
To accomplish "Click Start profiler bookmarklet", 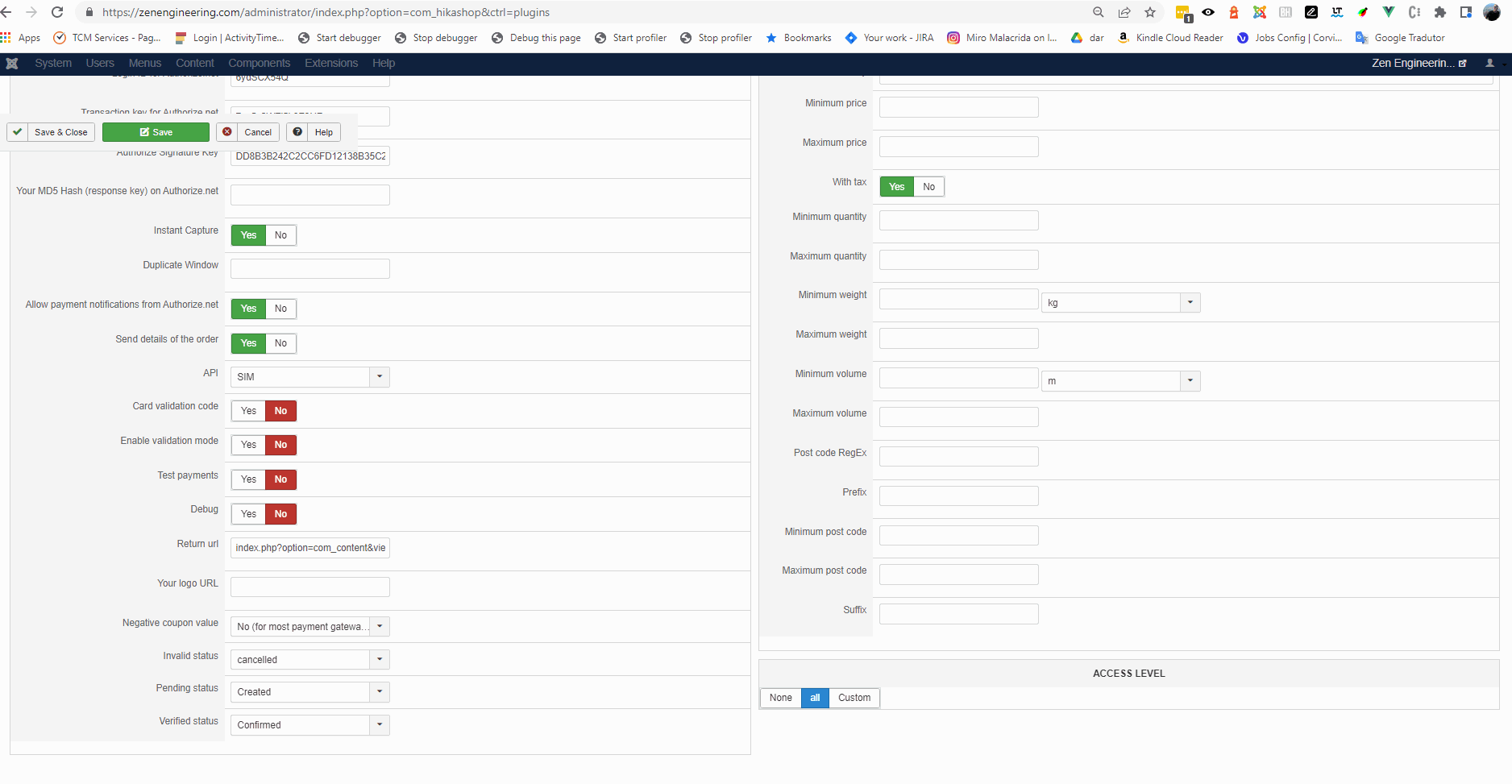I will pos(631,38).
